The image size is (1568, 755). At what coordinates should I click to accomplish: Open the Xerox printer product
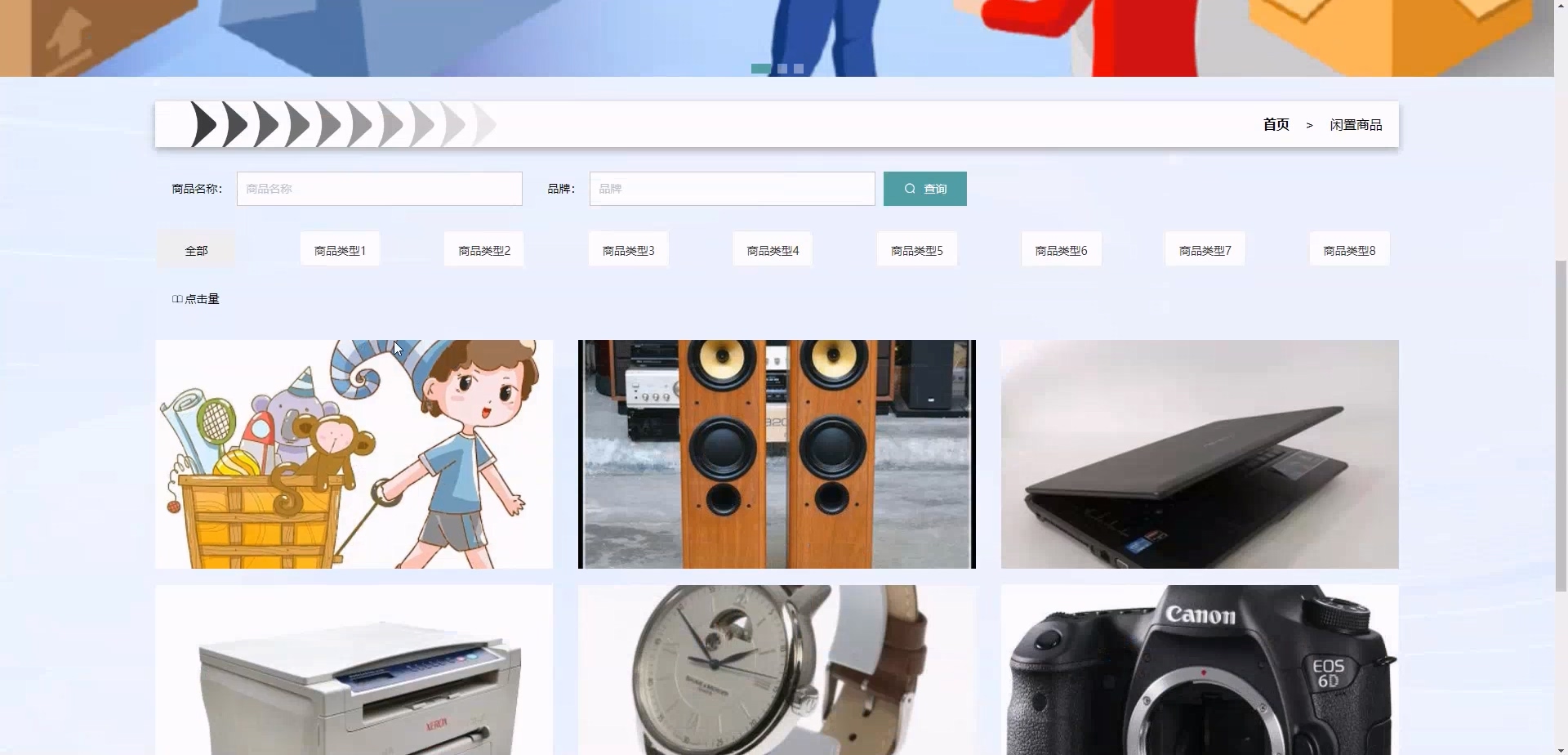click(354, 670)
